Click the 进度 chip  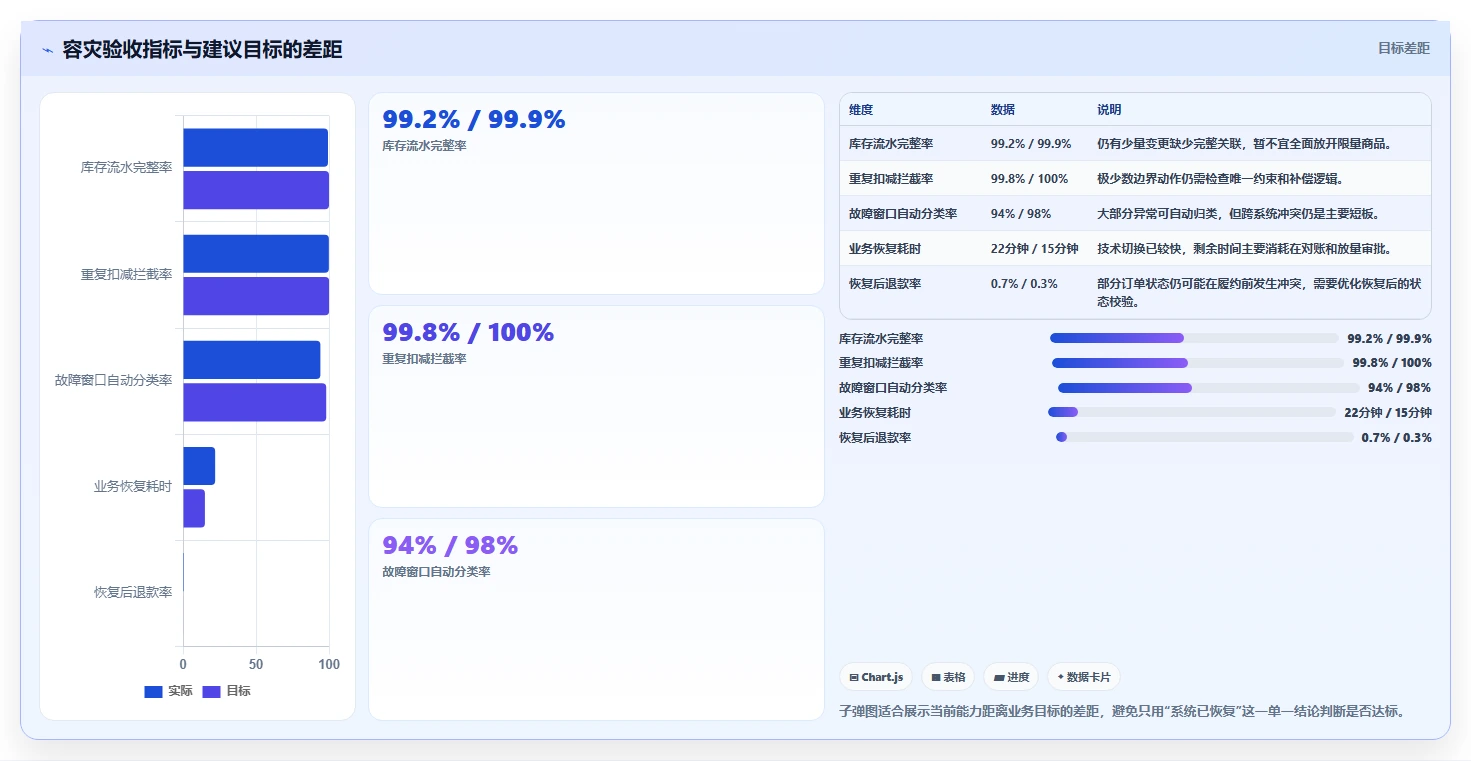(1011, 677)
